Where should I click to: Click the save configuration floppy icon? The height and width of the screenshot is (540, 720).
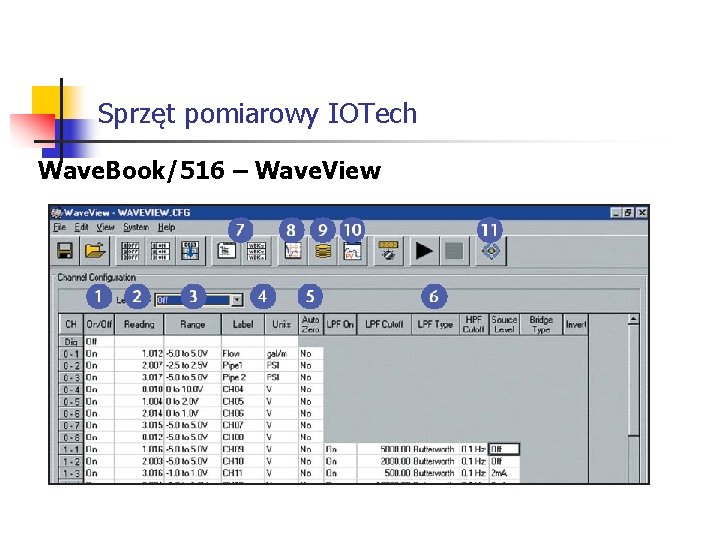pyautogui.click(x=65, y=251)
